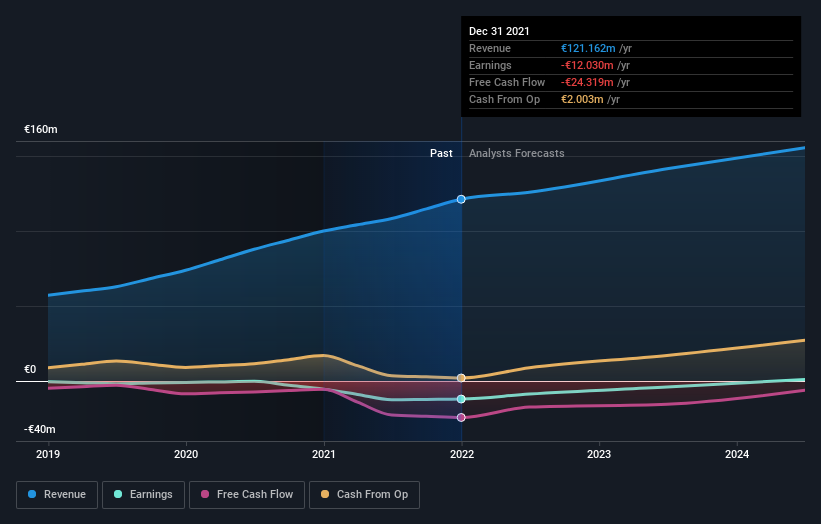Click the 2019 x-axis label
This screenshot has height=524, width=821.
pyautogui.click(x=48, y=454)
